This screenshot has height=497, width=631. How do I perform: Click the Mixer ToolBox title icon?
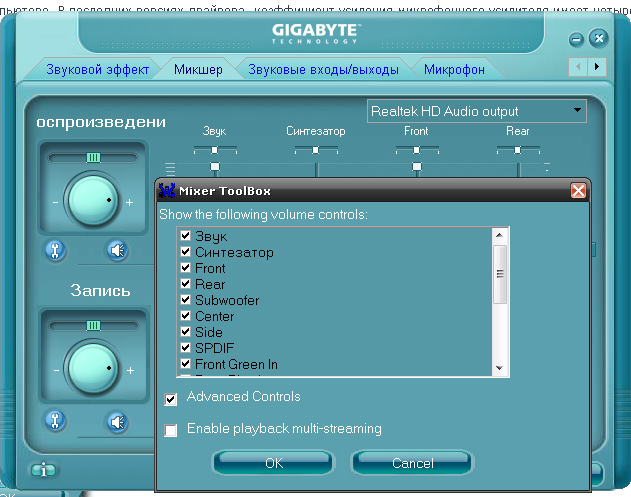coord(167,190)
